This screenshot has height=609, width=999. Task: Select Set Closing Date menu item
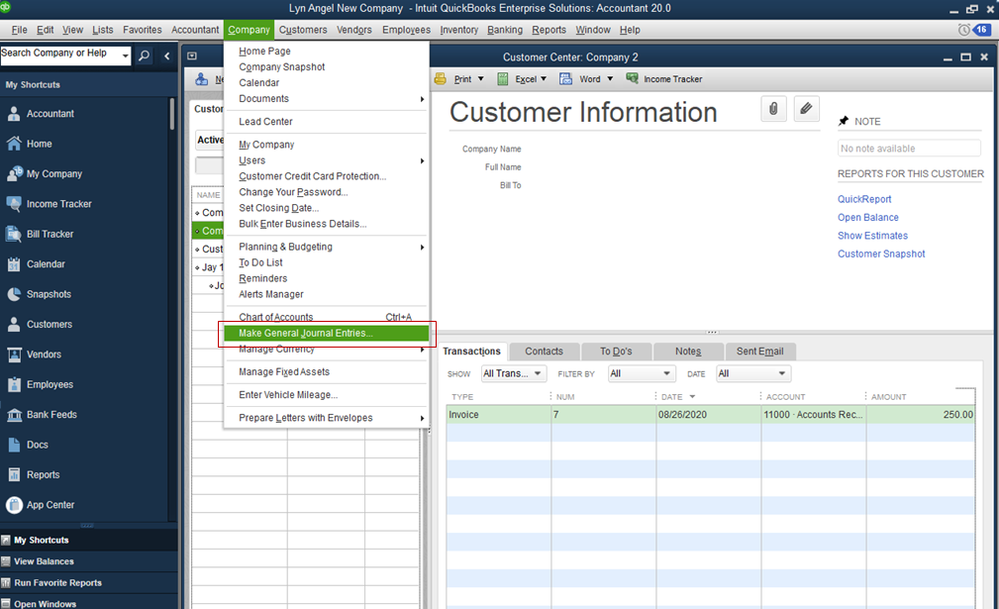coord(326,208)
